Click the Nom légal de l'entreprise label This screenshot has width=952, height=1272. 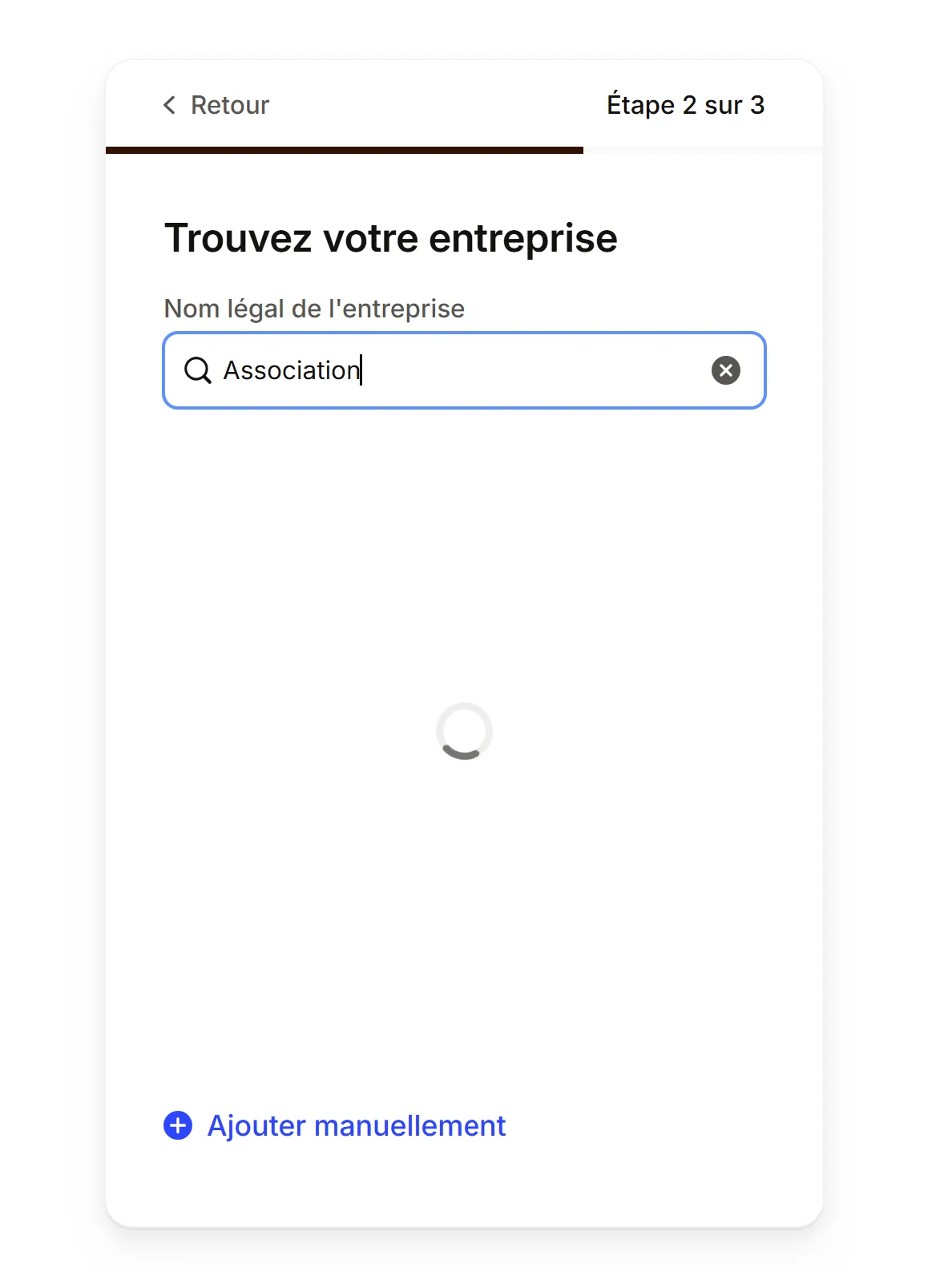(x=314, y=309)
